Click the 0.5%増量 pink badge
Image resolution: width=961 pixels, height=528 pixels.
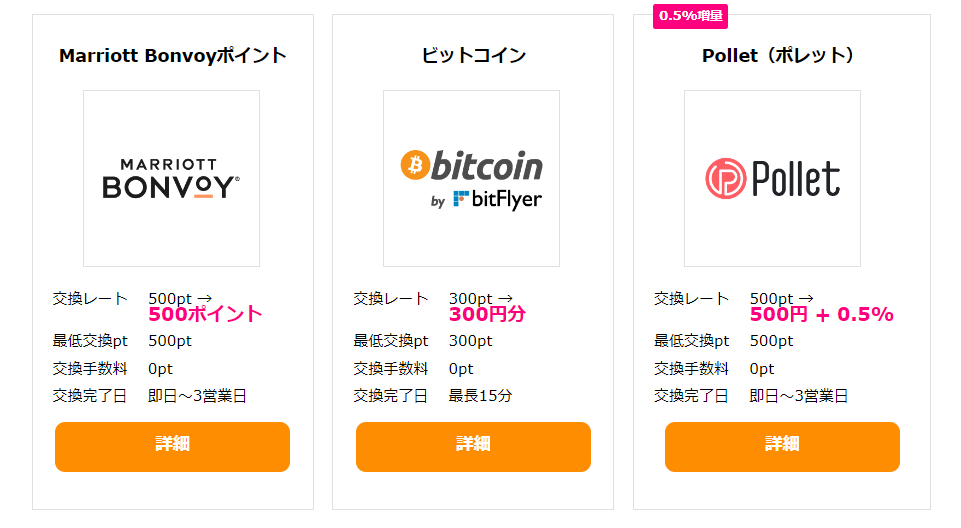click(x=690, y=16)
